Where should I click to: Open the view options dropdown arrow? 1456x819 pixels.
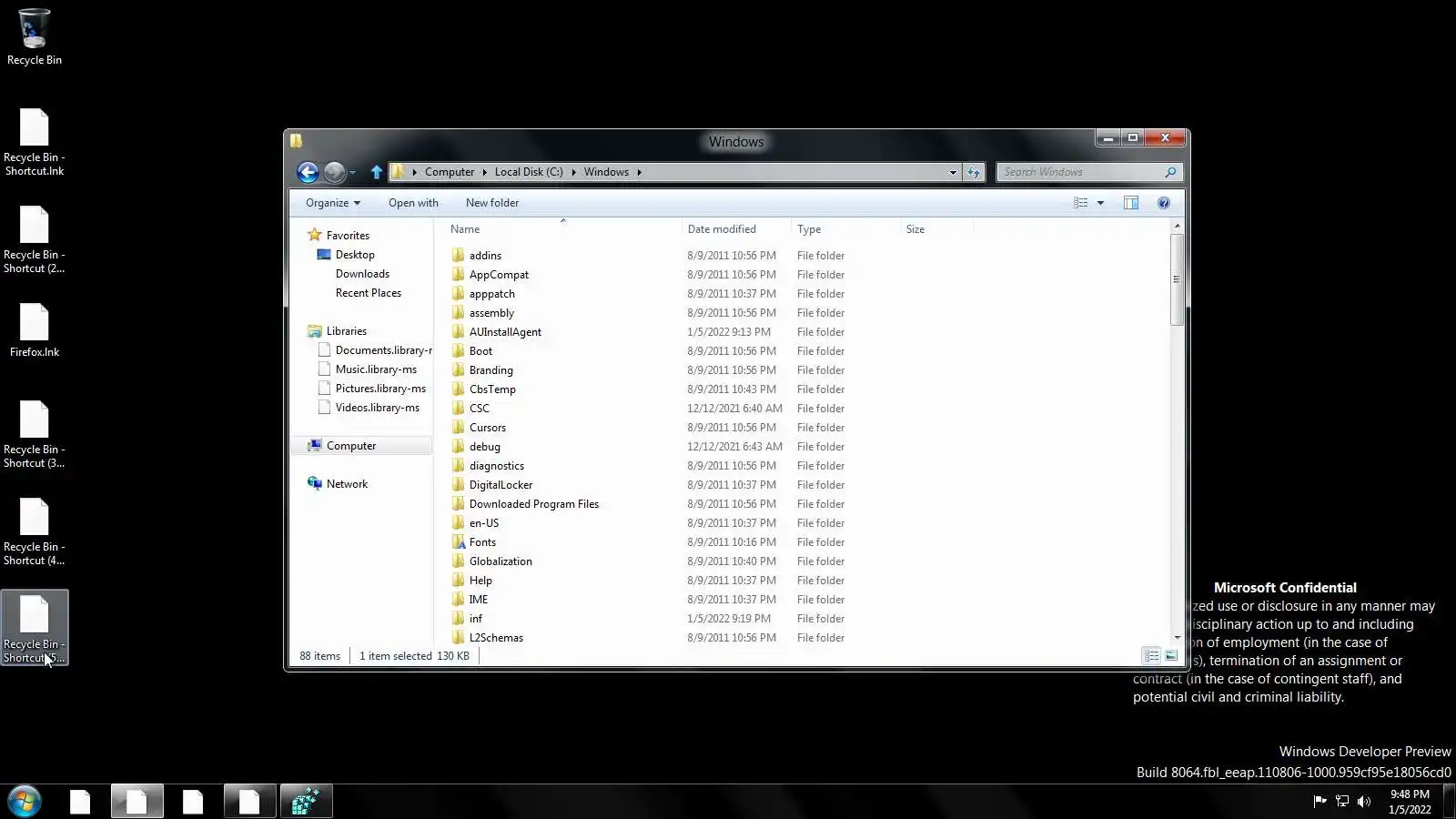coord(1100,203)
